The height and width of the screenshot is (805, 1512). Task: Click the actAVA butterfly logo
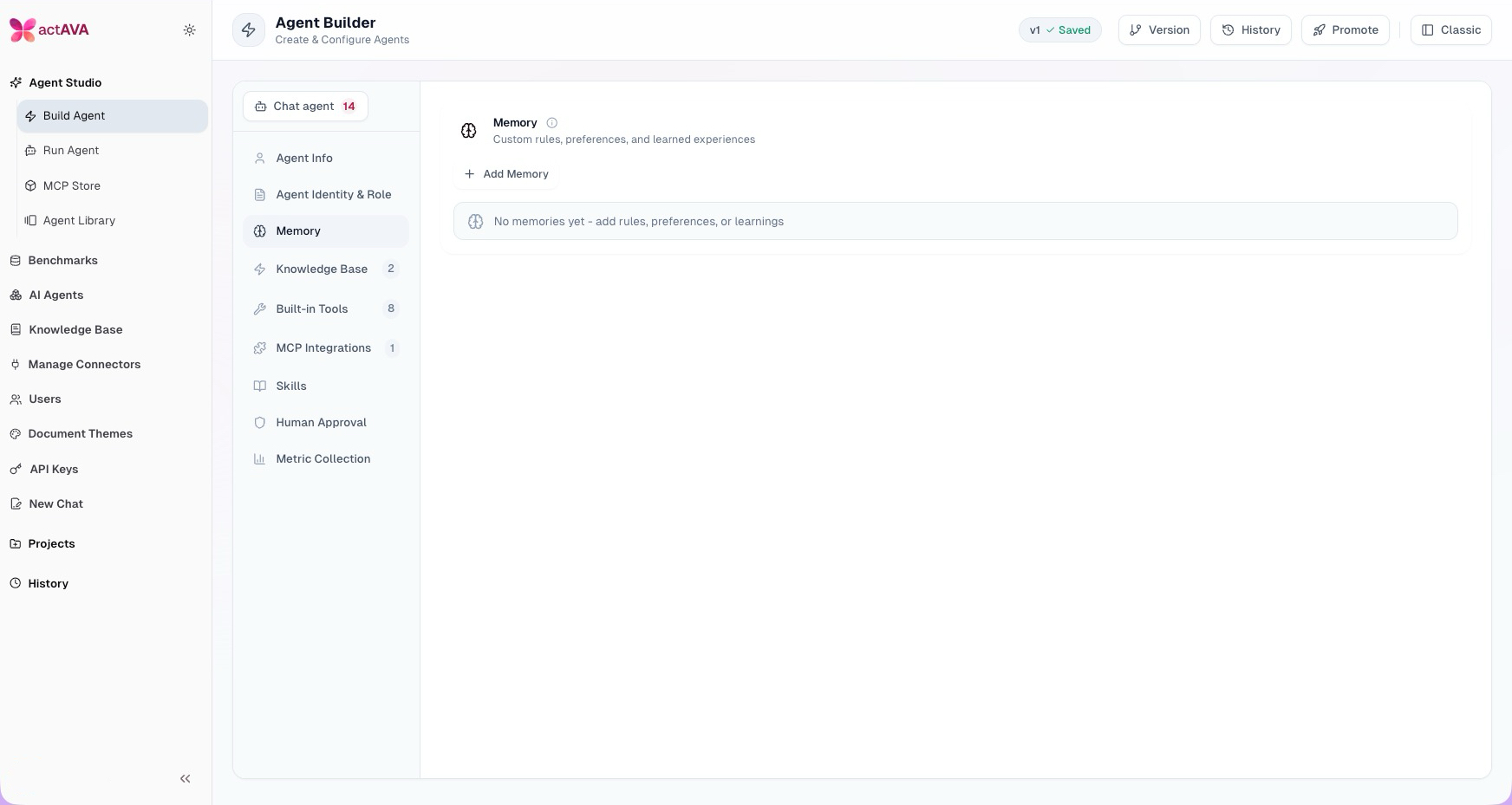pyautogui.click(x=23, y=30)
